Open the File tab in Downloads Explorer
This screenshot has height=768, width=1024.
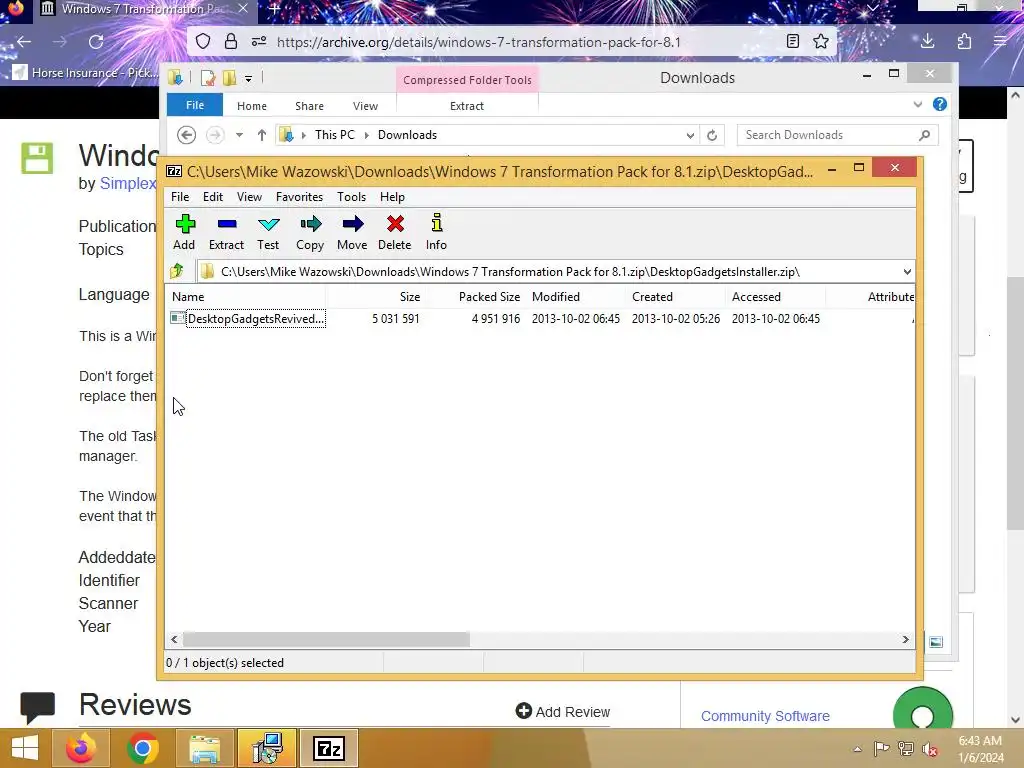click(195, 105)
